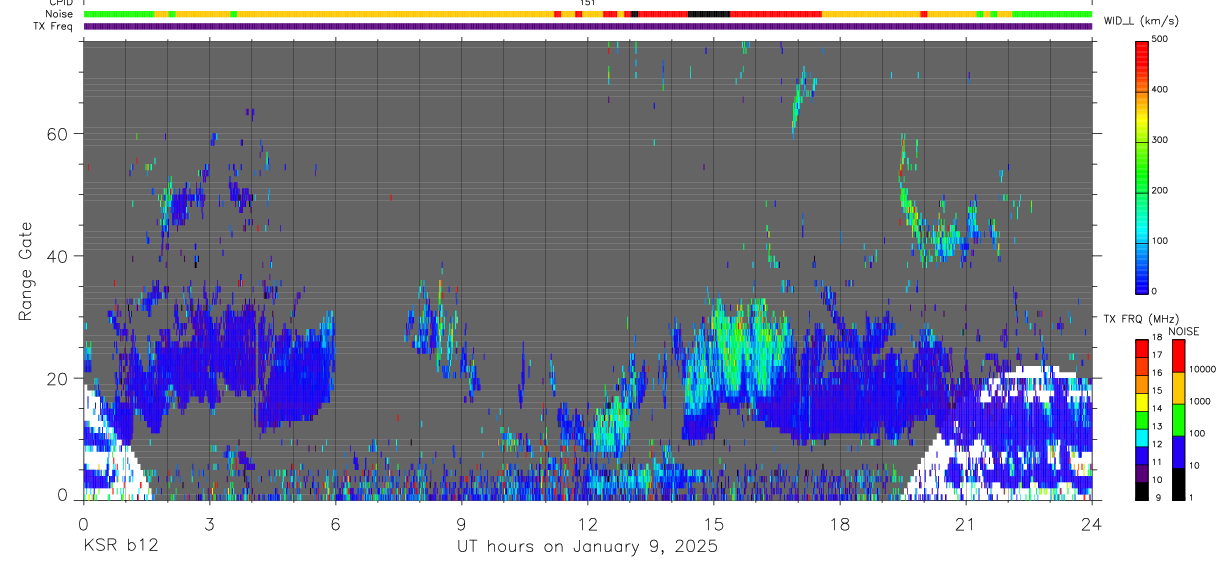1228x567 pixels.
Task: Click the 14 label on TX FRQ scale
Action: point(1157,408)
